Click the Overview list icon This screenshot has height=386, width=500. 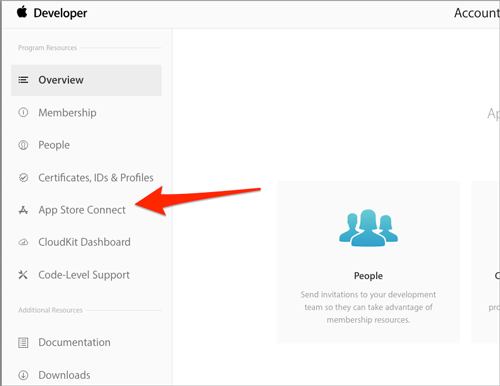tap(23, 80)
